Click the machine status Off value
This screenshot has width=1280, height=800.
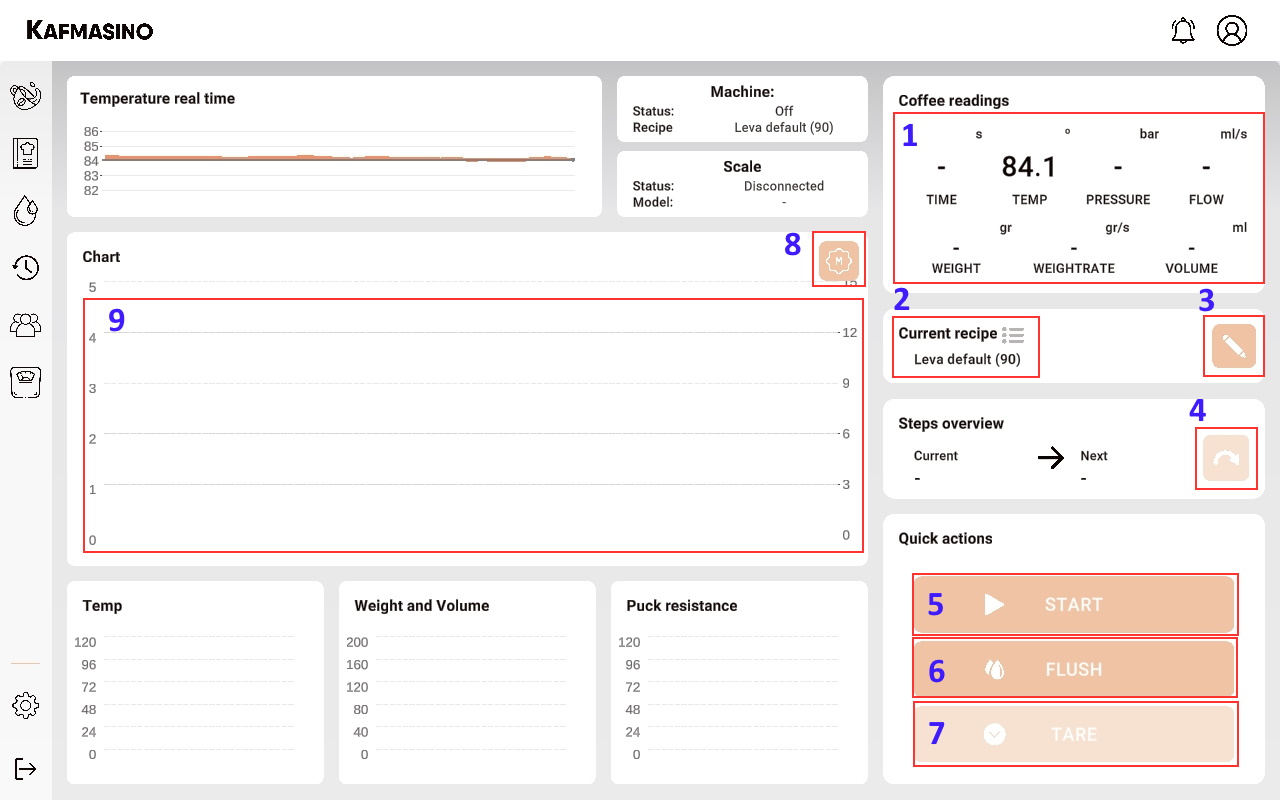pyautogui.click(x=784, y=111)
